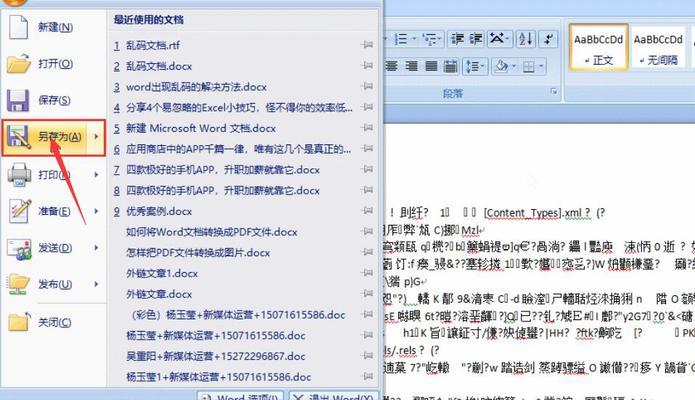Pin 外链文章1.docx to recent list
Image resolution: width=695 pixels, height=400 pixels.
367,273
